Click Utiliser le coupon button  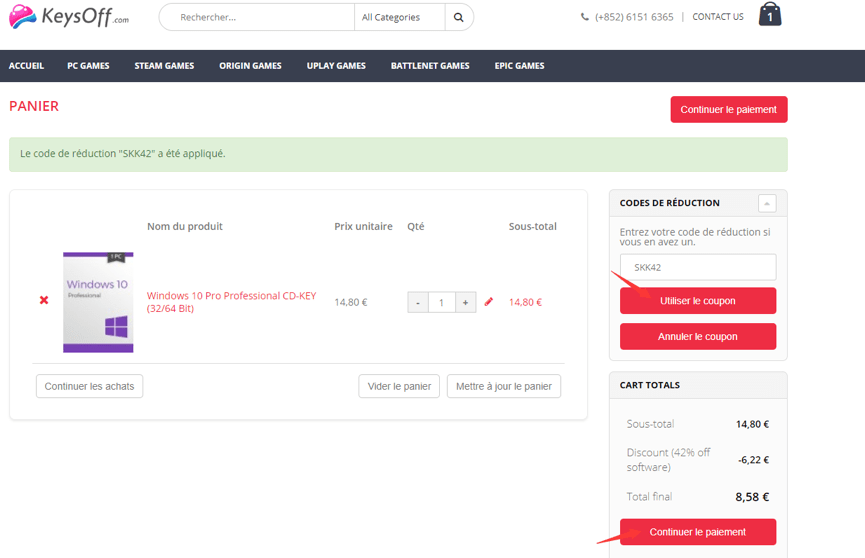click(x=698, y=301)
